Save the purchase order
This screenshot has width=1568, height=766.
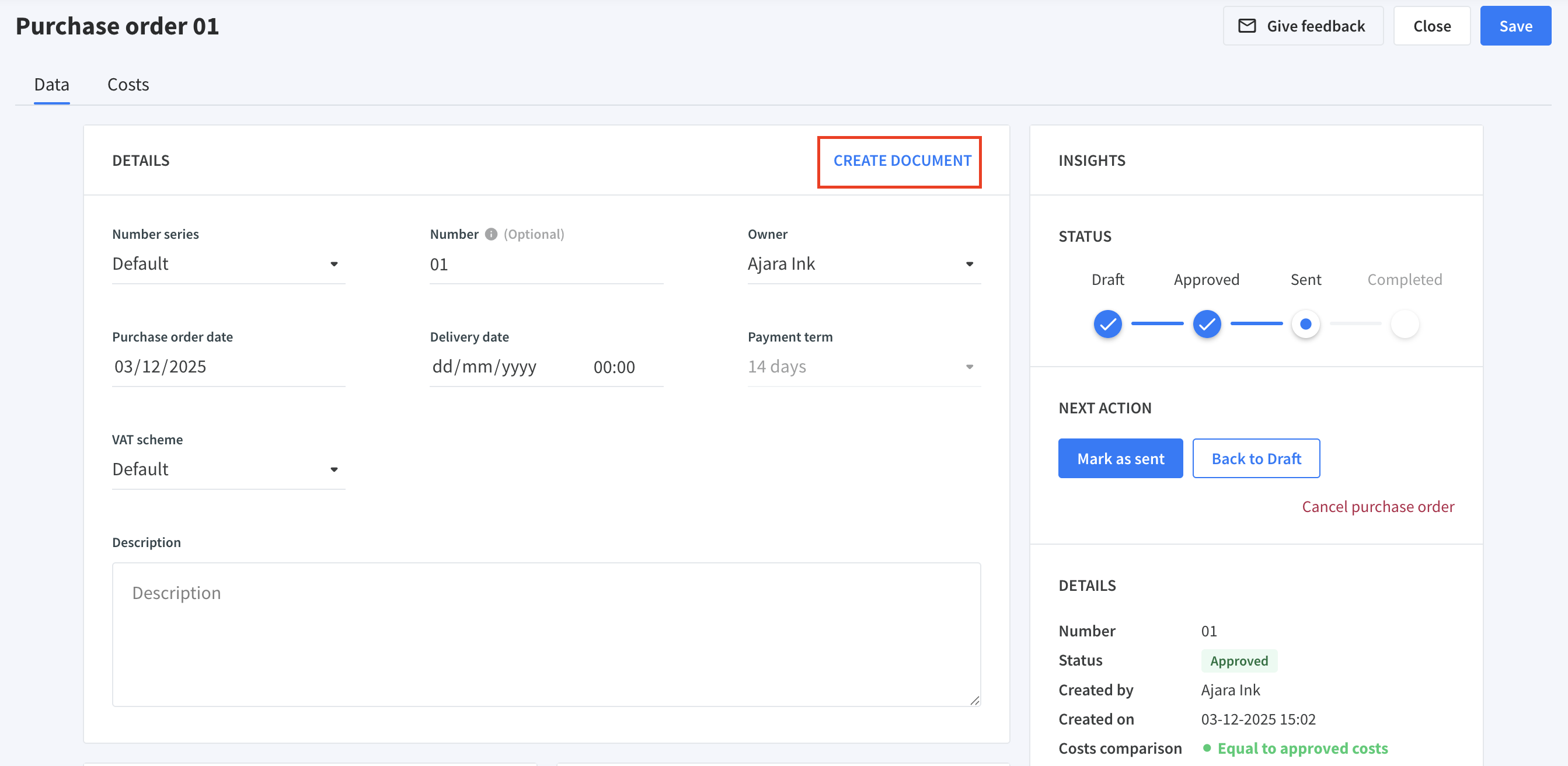1515,26
